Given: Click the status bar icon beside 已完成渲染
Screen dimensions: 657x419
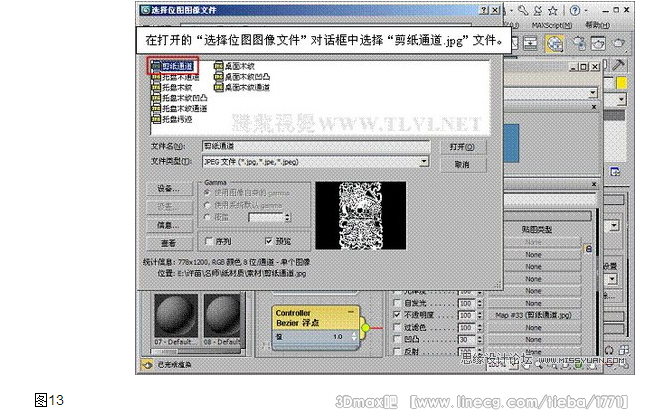Looking at the screenshot, I should [x=147, y=365].
